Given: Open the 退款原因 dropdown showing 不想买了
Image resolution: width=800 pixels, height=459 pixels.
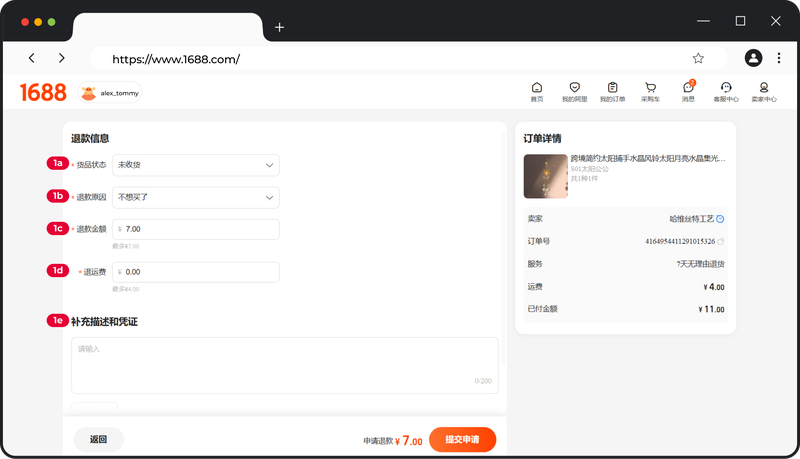Looking at the screenshot, I should [195, 197].
